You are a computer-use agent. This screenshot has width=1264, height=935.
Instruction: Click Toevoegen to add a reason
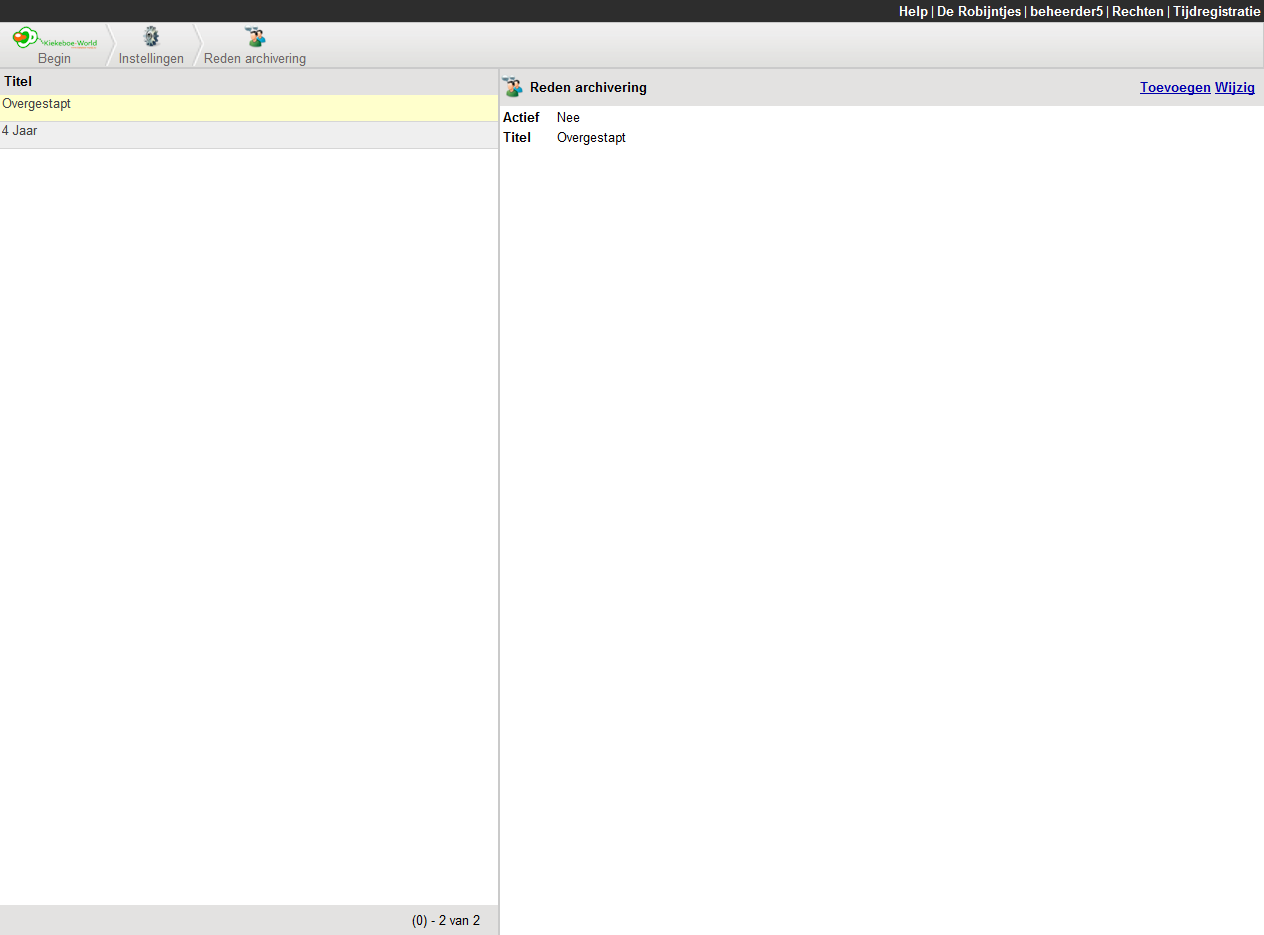[x=1174, y=88]
